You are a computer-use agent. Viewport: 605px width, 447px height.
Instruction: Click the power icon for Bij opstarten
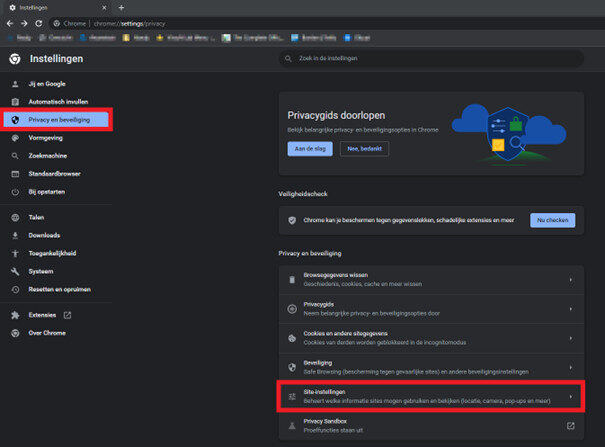tap(15, 192)
